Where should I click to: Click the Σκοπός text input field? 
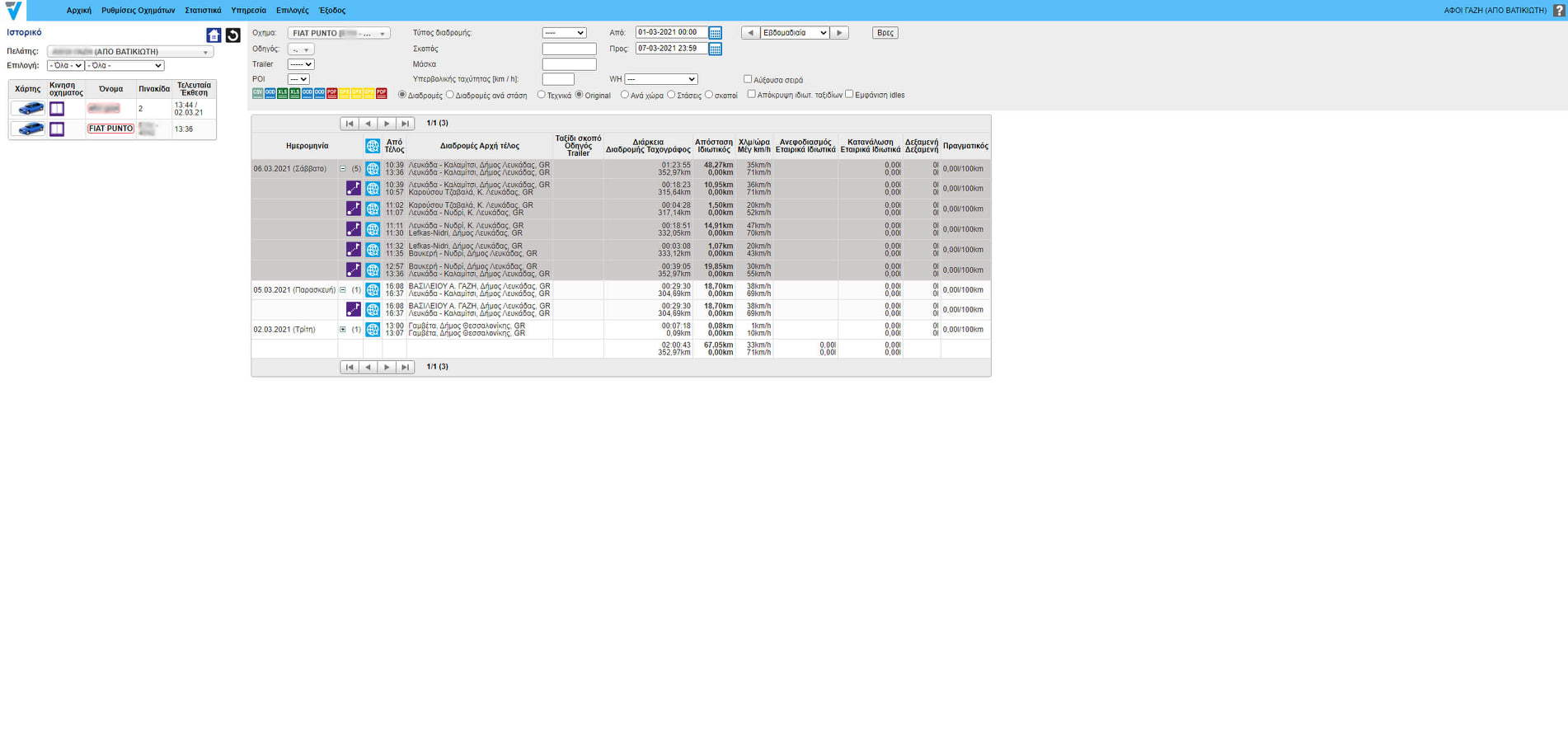(569, 49)
